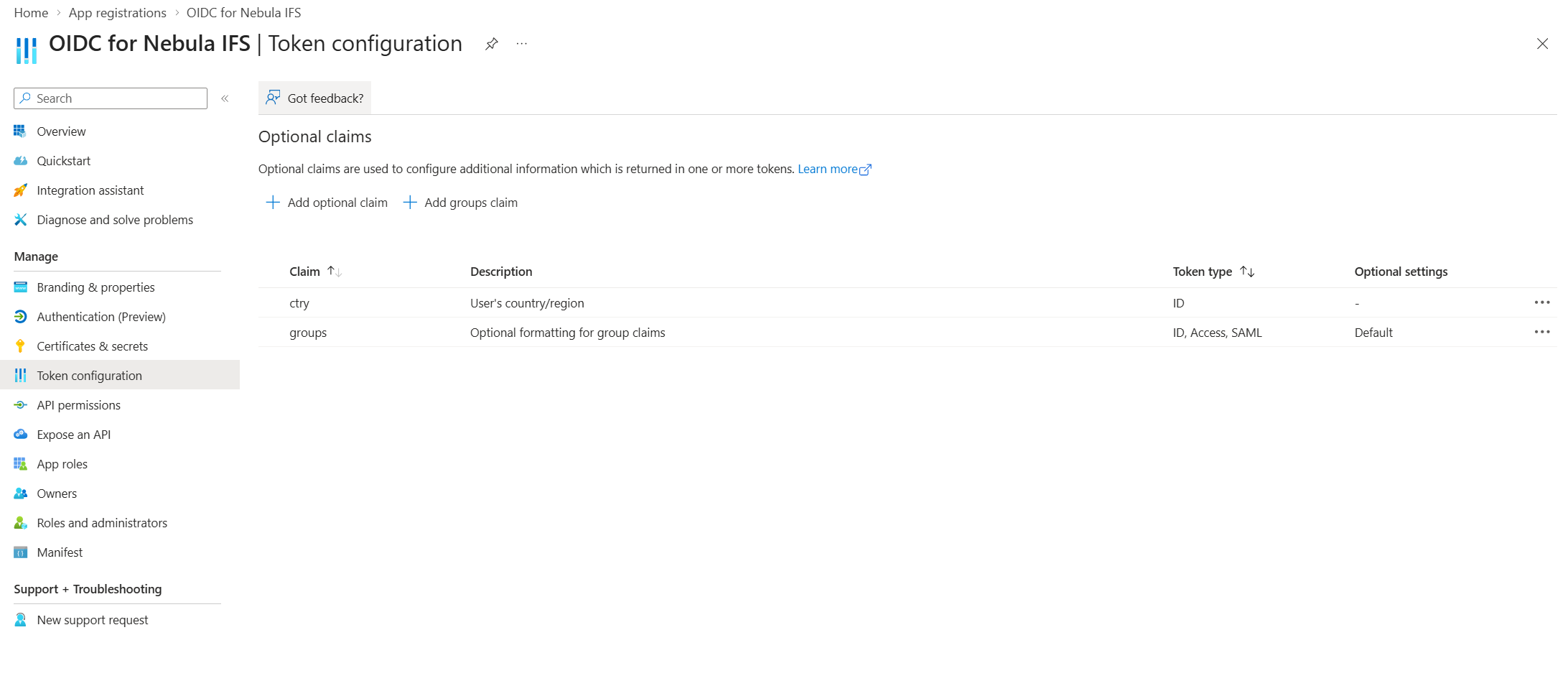Go to App registrations breadcrumb

(118, 13)
